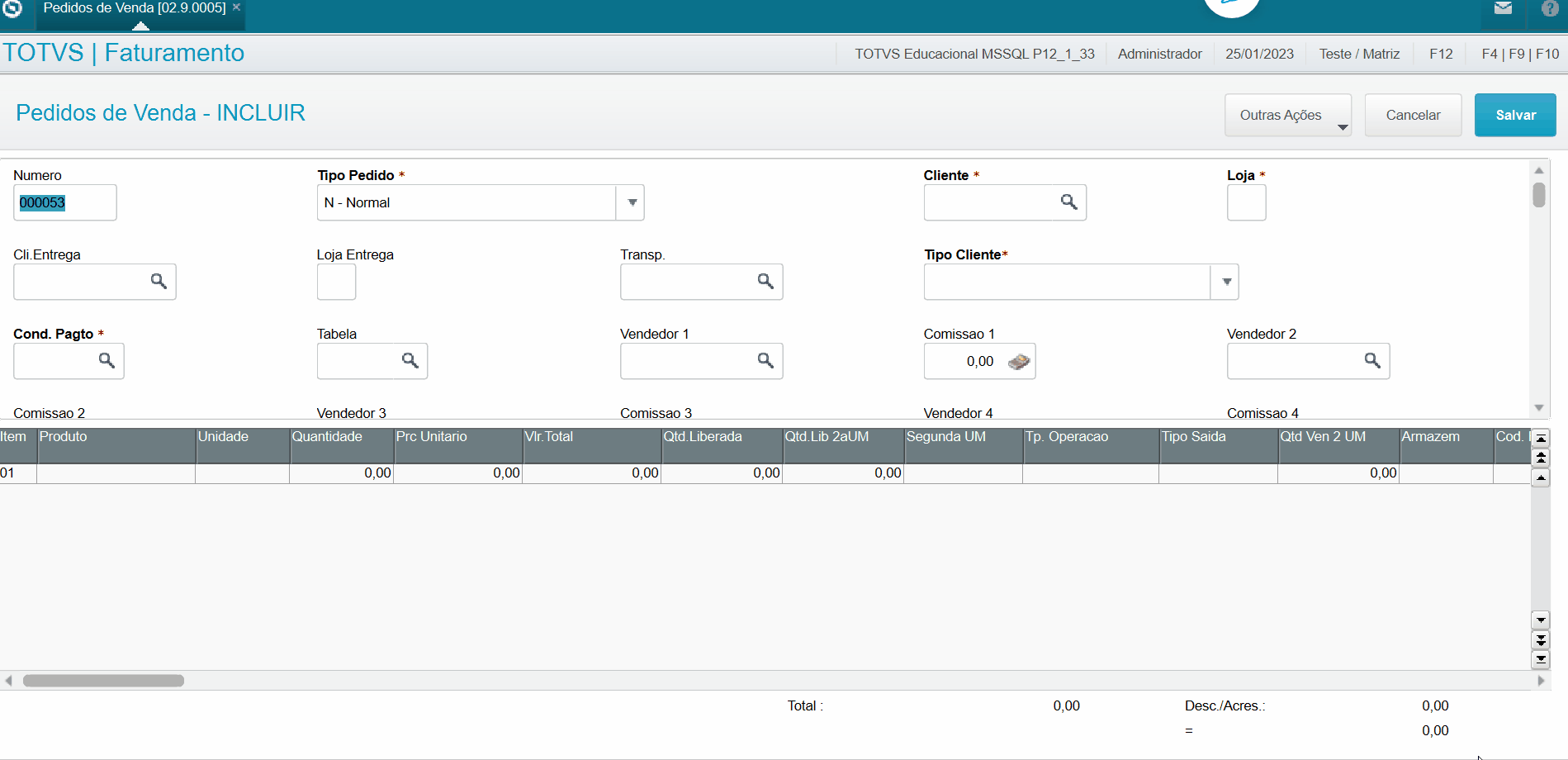Click the Produto cell in row 01
Screen dimensions: 1568x760
tap(116, 473)
